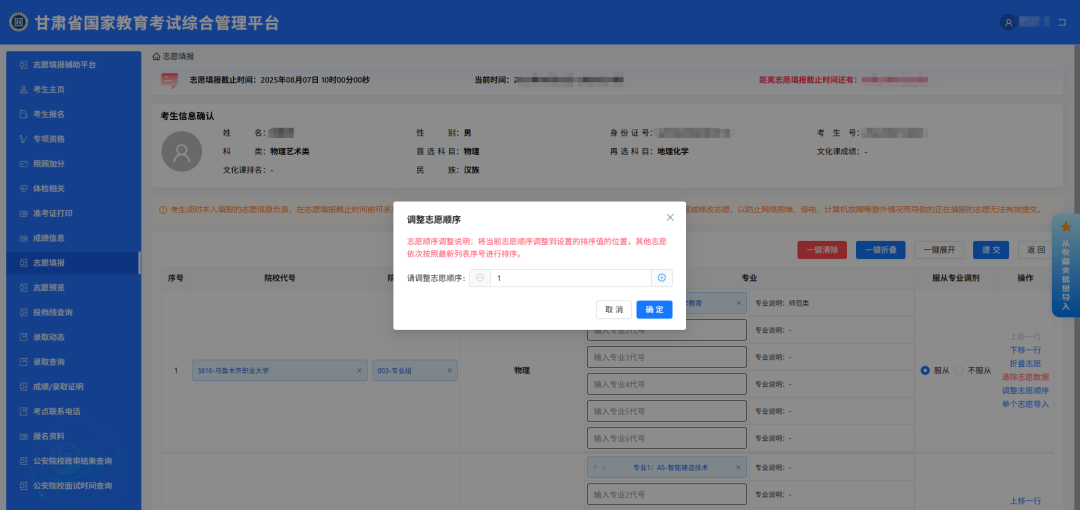This screenshot has width=1080, height=510.
Task: Click 成绩/录取证明 sidebar icon
Action: (23, 387)
